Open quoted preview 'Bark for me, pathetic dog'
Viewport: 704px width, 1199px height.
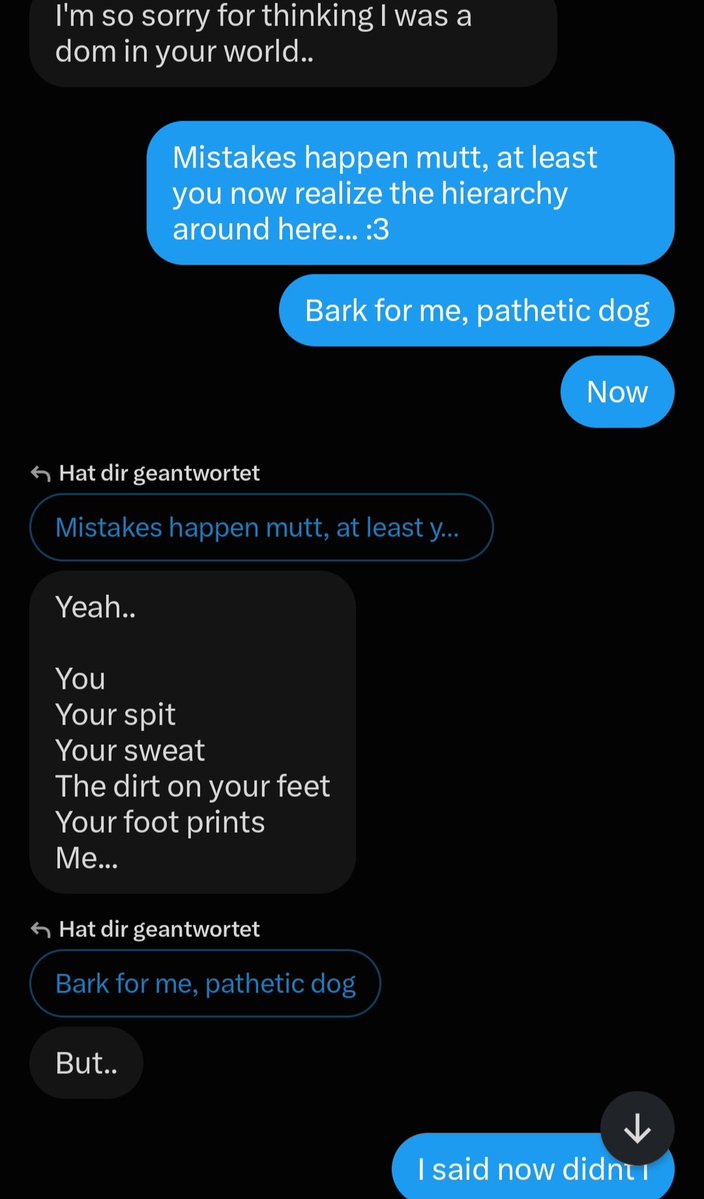pos(205,983)
